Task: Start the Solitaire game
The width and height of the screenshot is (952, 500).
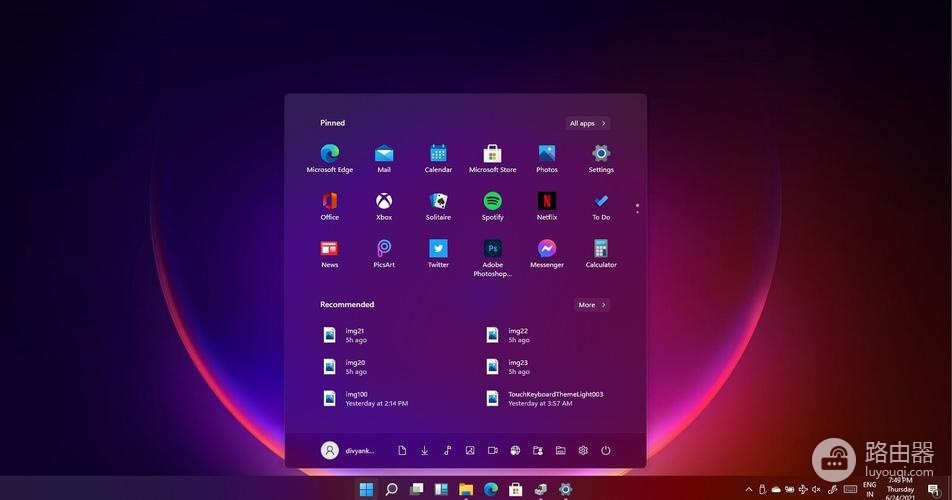Action: (x=438, y=206)
